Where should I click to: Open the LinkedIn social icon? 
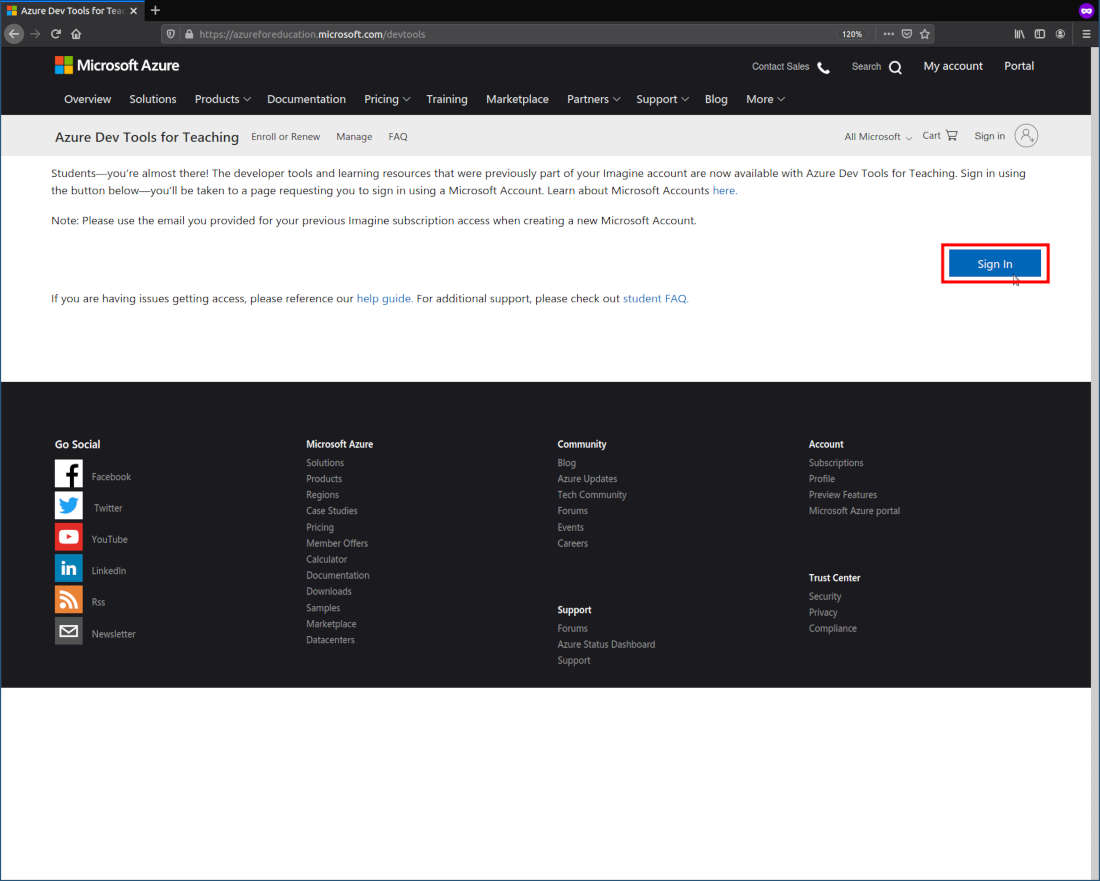point(68,569)
